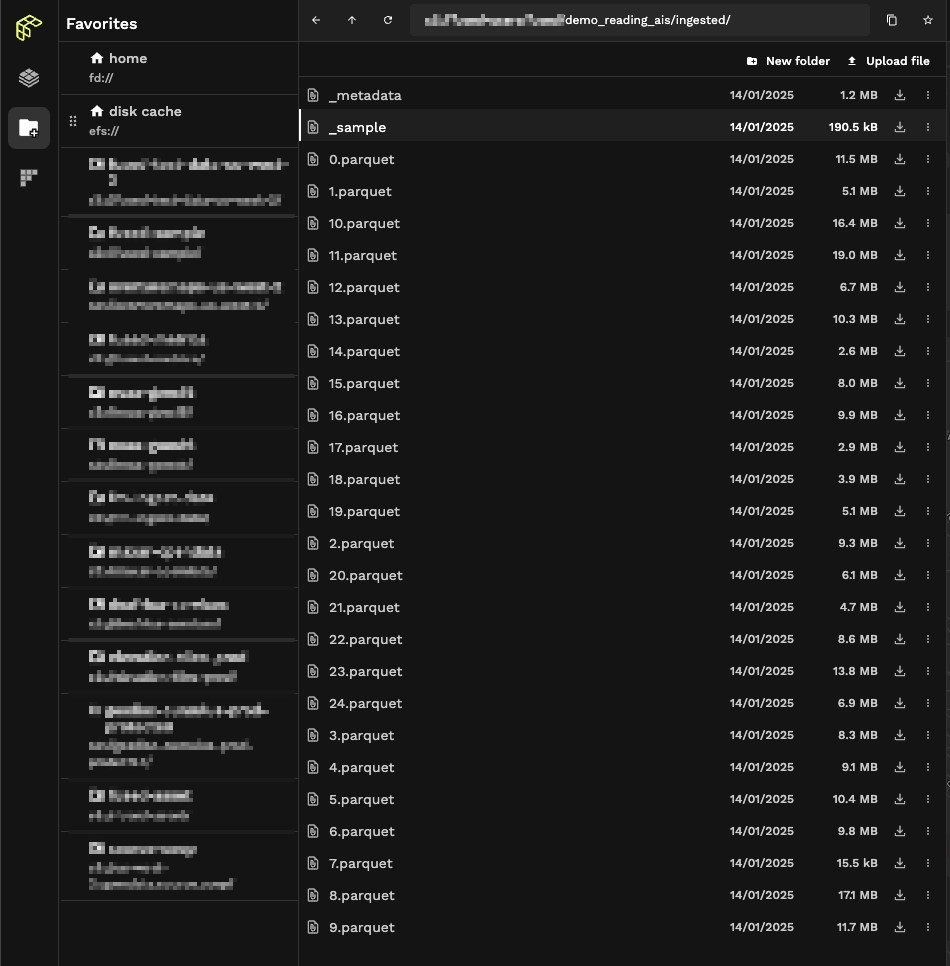Go up one directory with the up arrow
This screenshot has width=950, height=966.
point(352,20)
